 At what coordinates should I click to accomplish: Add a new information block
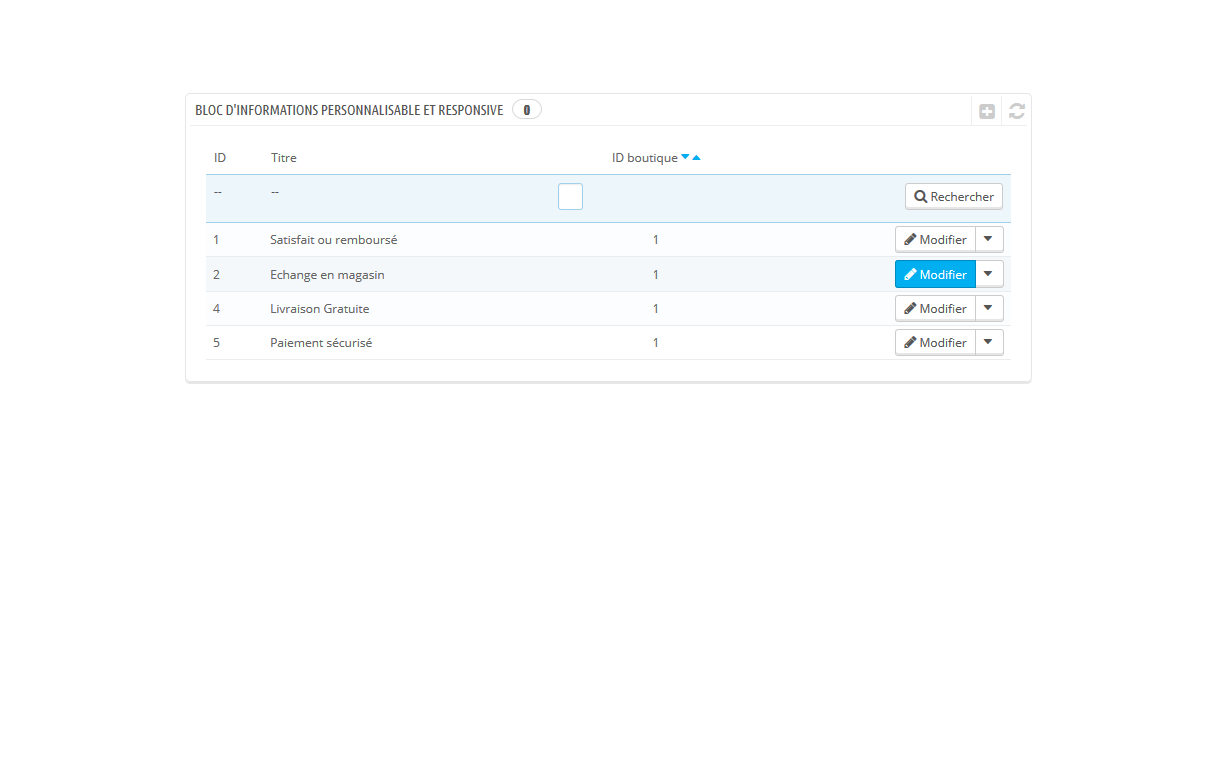click(986, 110)
